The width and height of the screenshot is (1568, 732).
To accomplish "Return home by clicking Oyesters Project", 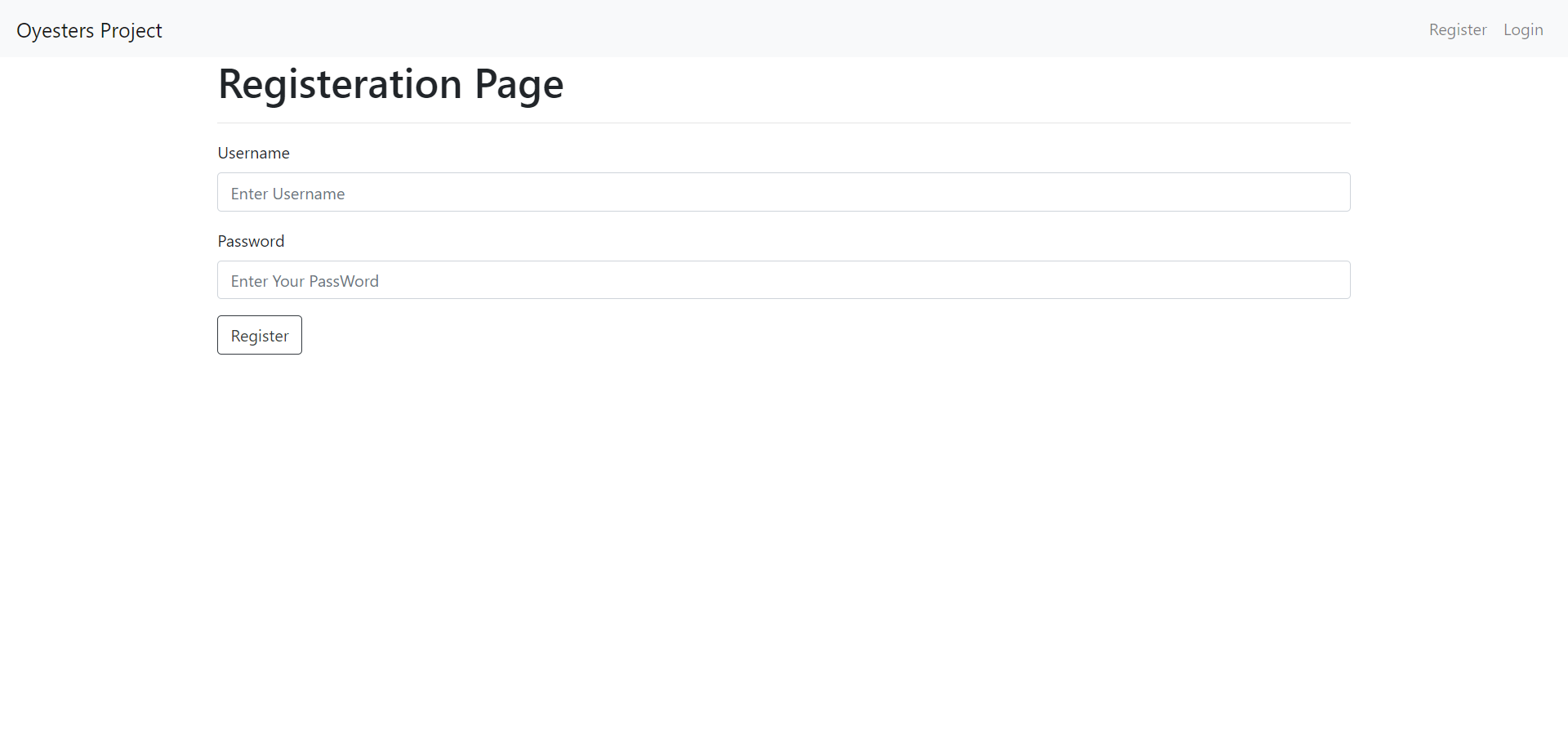I will (89, 30).
